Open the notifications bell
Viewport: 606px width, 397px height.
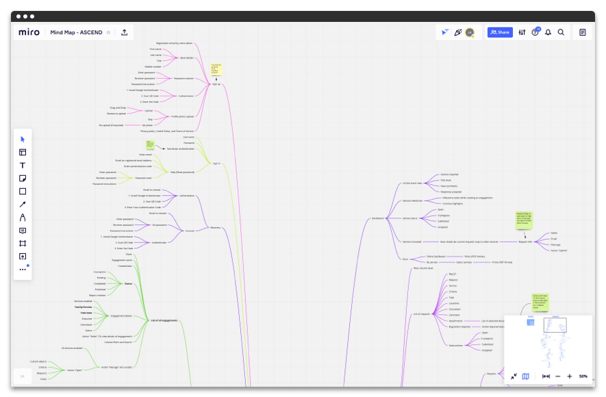(x=548, y=32)
